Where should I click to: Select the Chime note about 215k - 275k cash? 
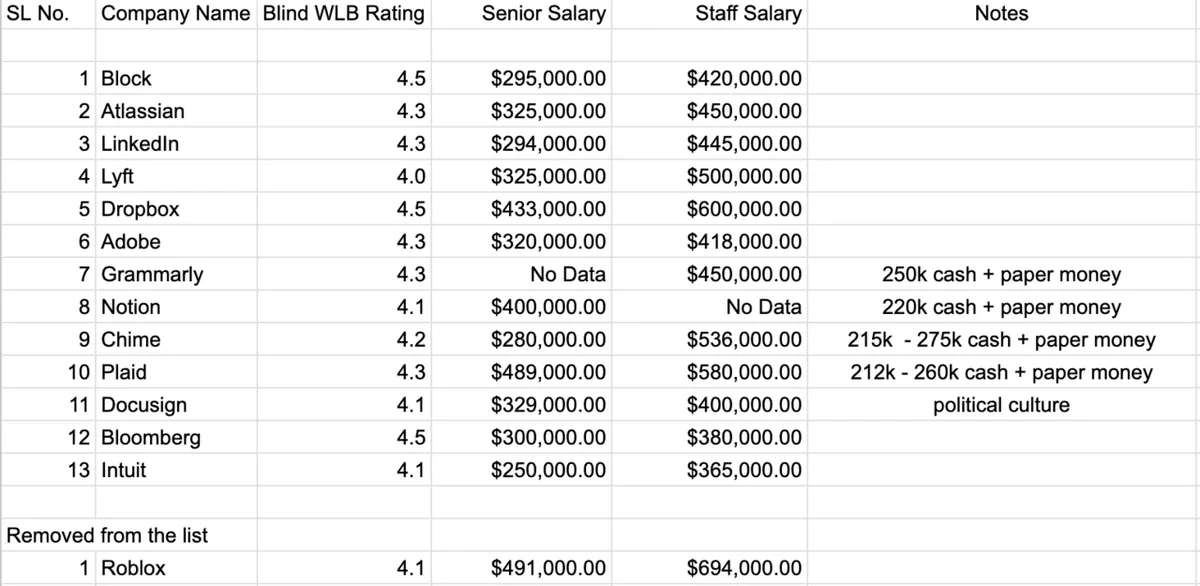pyautogui.click(x=1001, y=340)
